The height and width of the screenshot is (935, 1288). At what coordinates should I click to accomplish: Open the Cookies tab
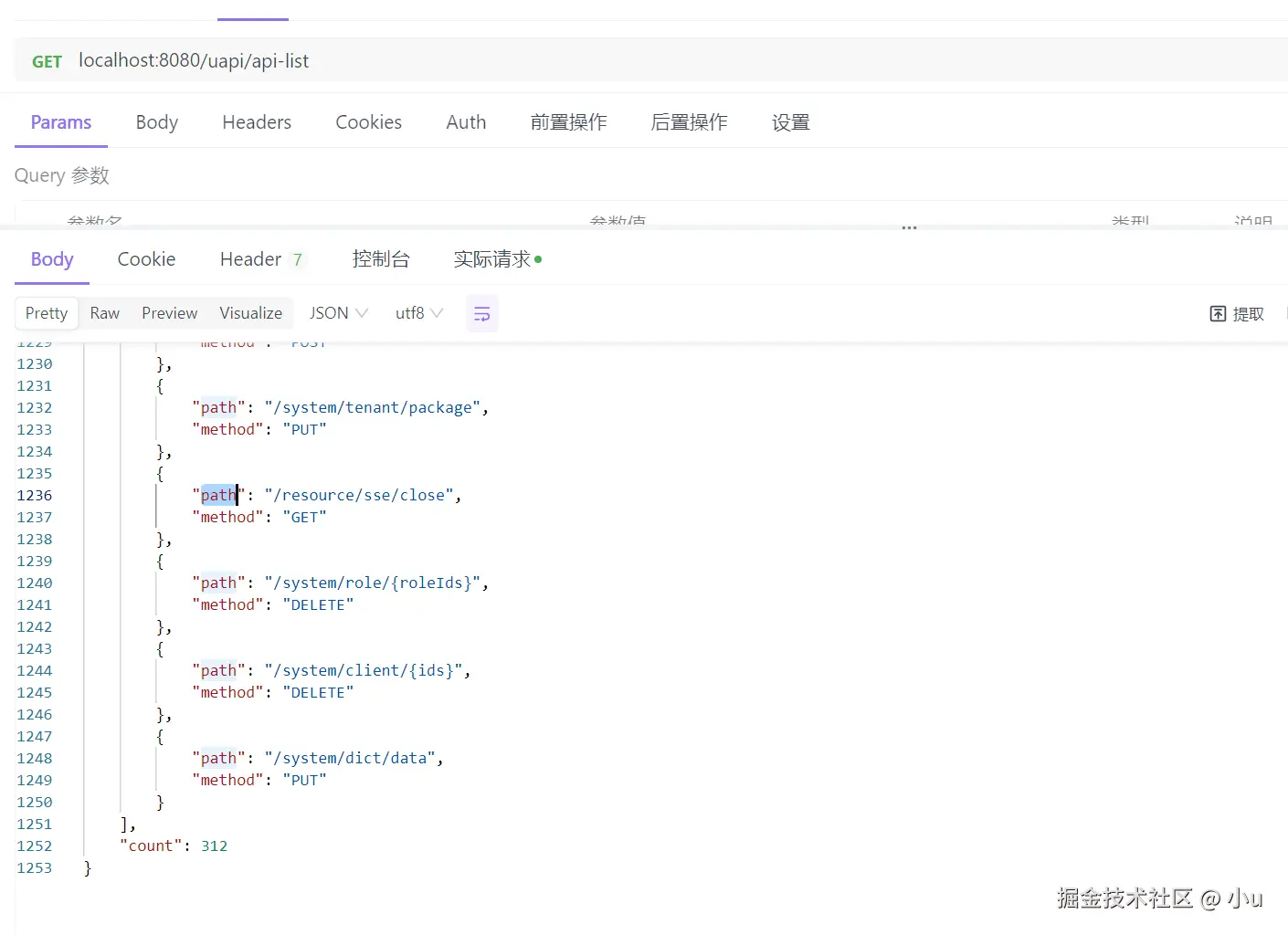click(368, 122)
